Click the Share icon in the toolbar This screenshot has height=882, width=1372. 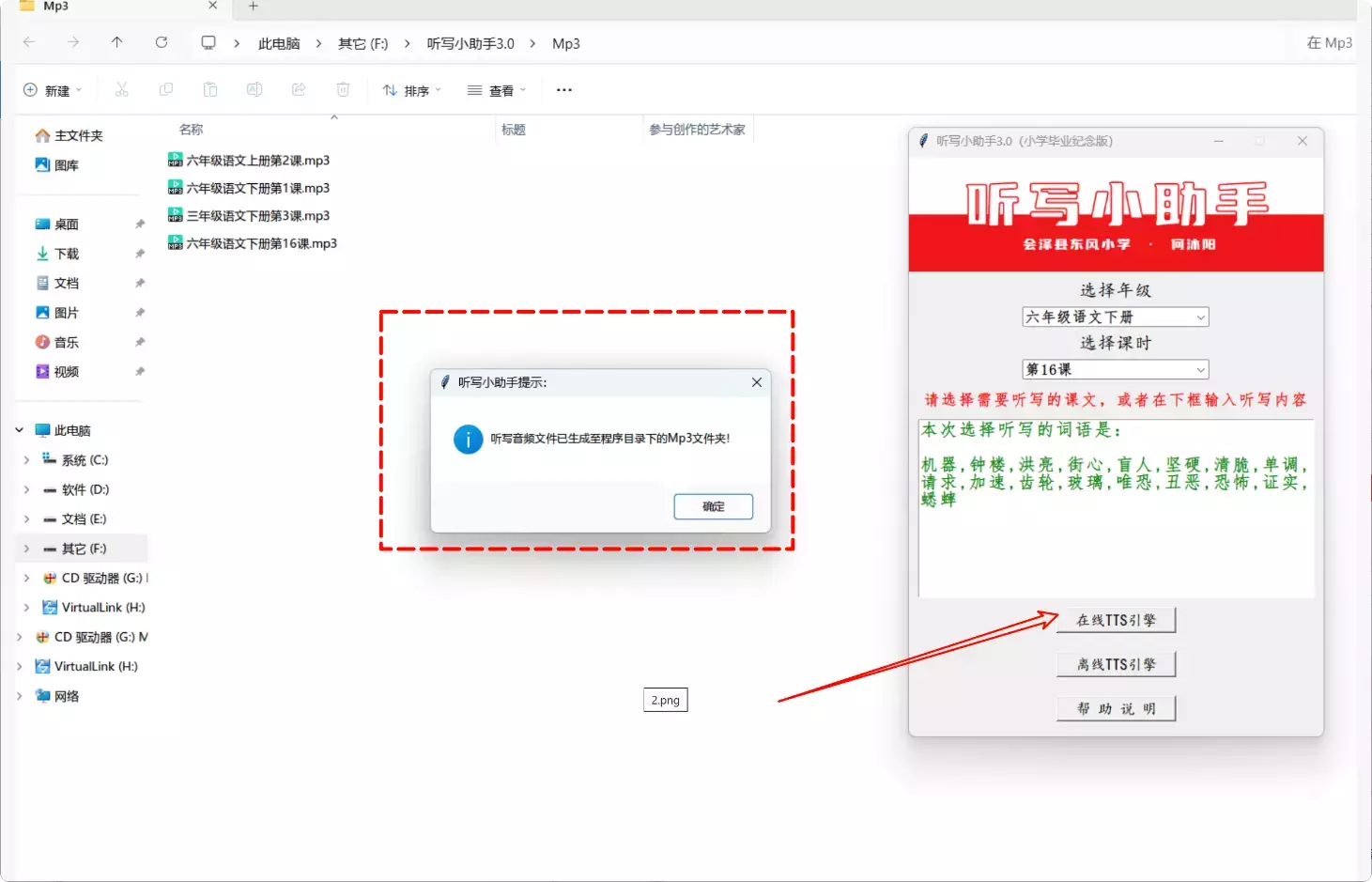pos(299,89)
